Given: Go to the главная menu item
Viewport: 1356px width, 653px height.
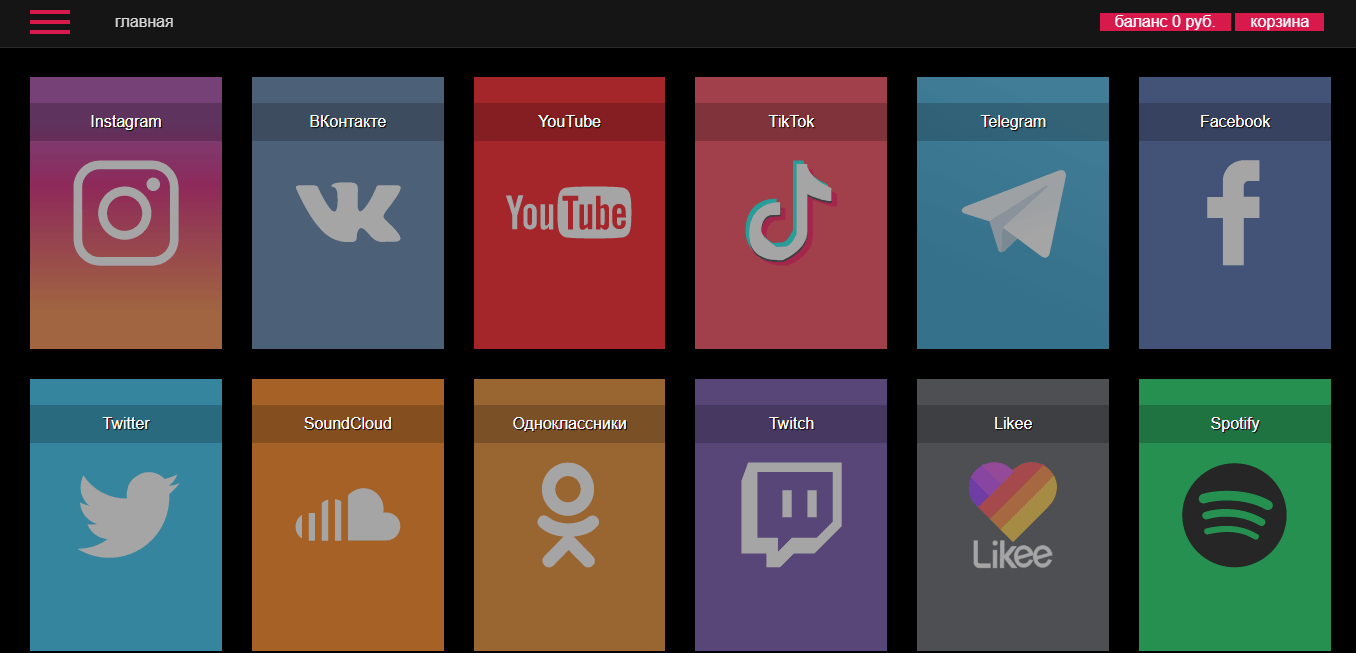Looking at the screenshot, I should 144,22.
